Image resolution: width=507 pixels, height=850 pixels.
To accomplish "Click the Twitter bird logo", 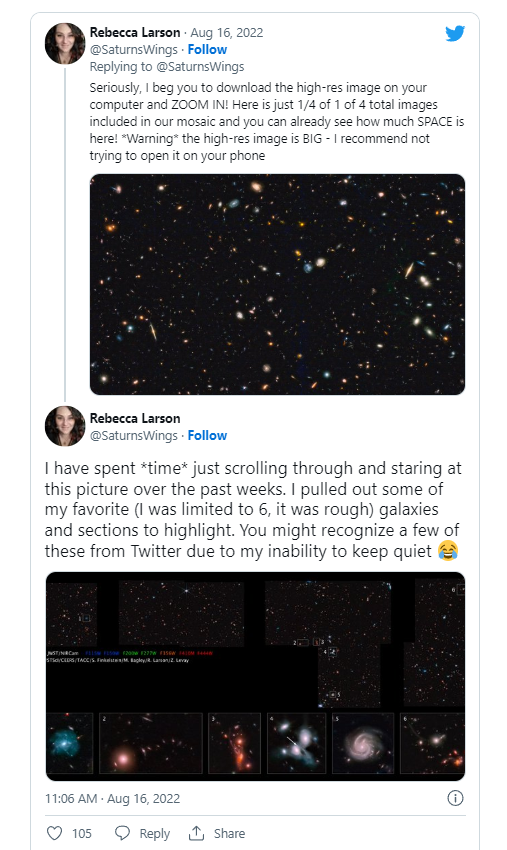I will (455, 34).
